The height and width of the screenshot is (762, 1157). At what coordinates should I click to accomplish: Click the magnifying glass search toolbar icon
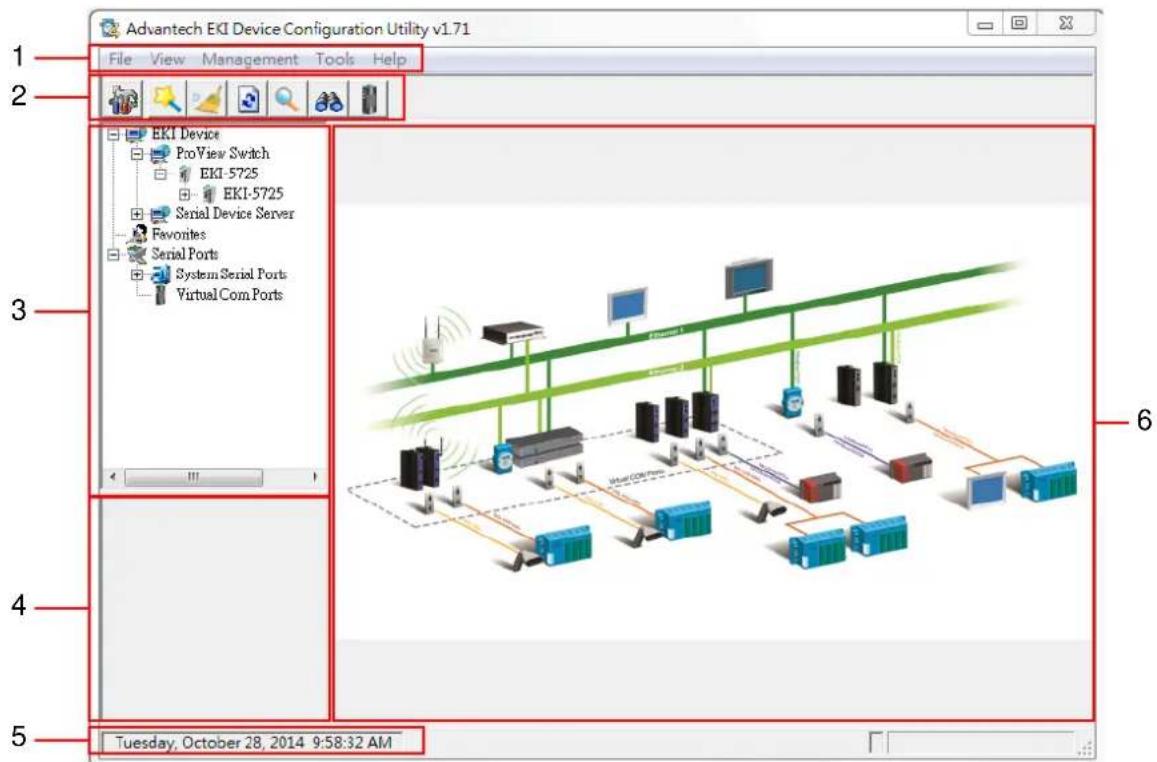[286, 100]
